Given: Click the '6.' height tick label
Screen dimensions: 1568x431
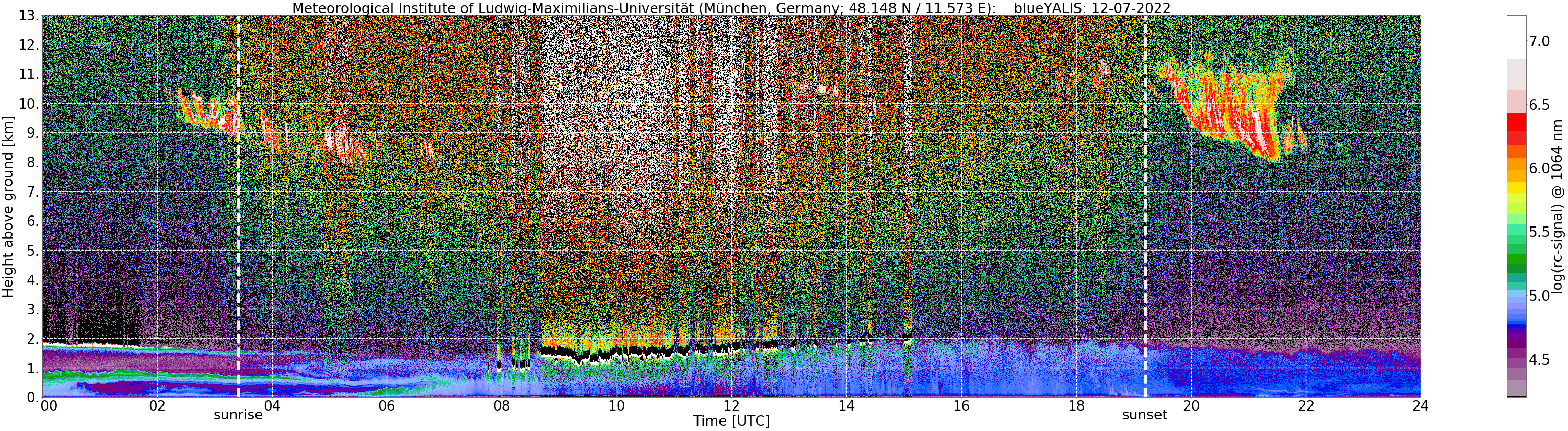Looking at the screenshot, I should tap(33, 221).
